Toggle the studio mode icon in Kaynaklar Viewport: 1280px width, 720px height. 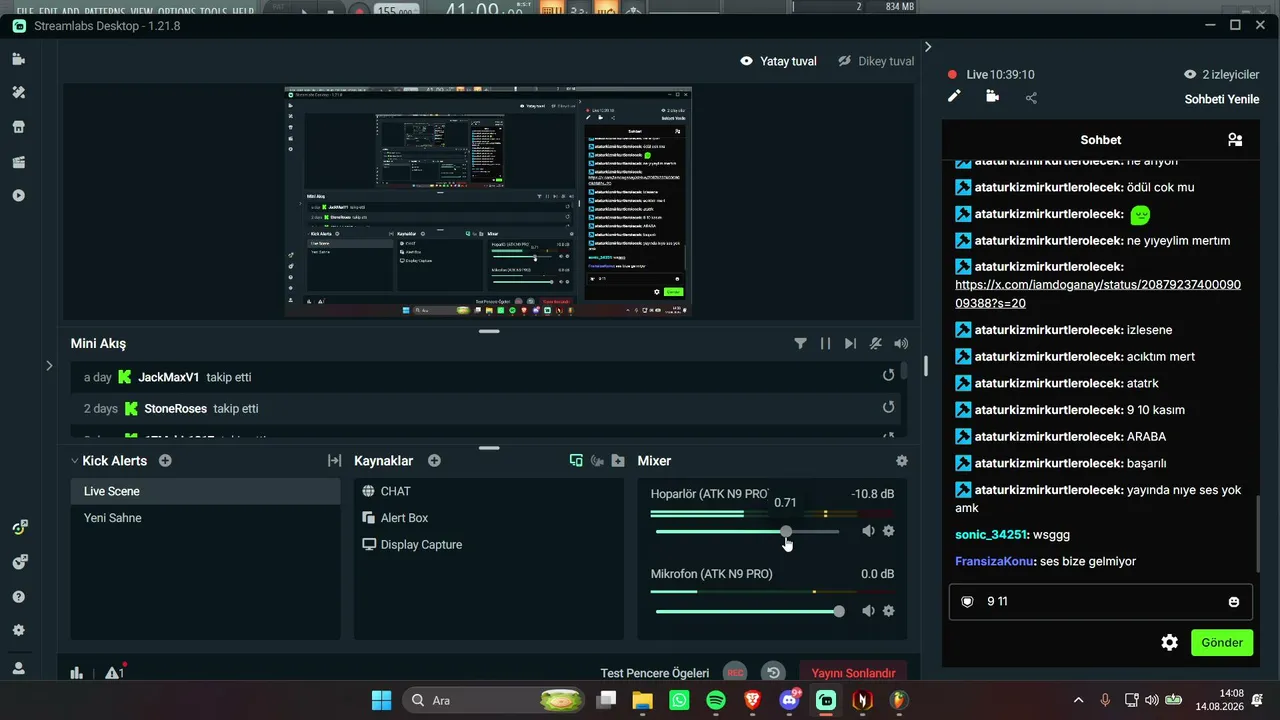tap(597, 461)
